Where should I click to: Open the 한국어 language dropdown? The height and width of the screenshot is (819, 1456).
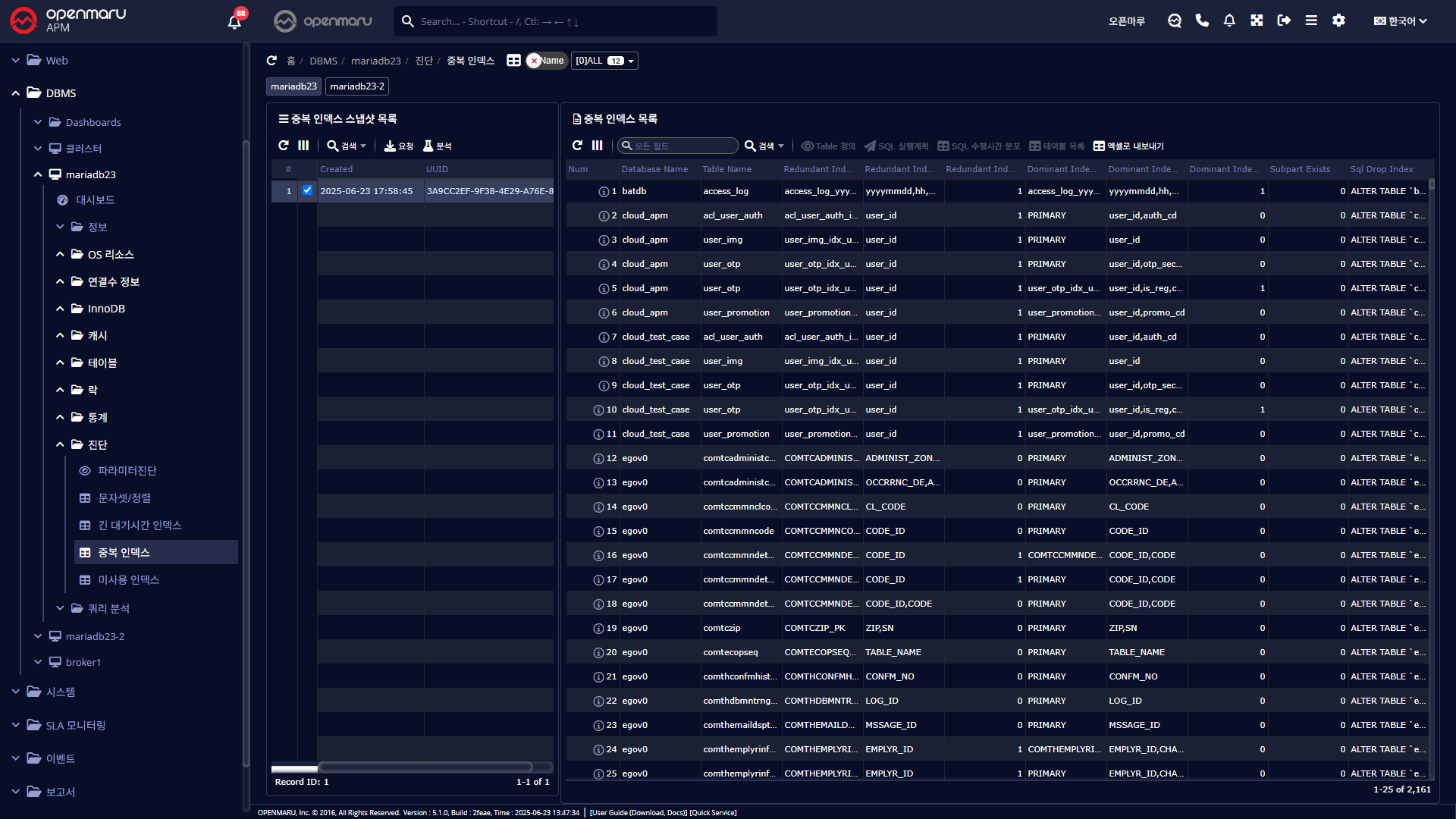pyautogui.click(x=1401, y=21)
